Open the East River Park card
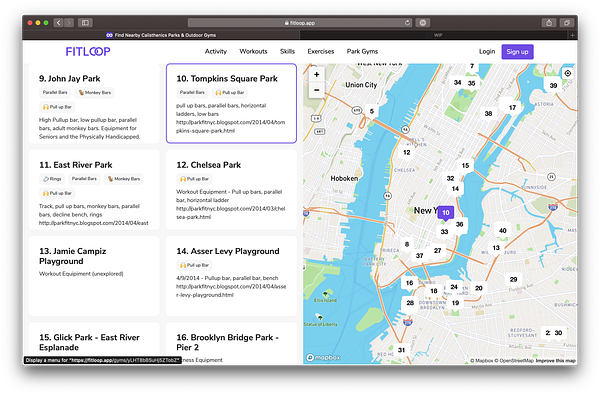Viewport: 600px width, 395px height. point(94,190)
